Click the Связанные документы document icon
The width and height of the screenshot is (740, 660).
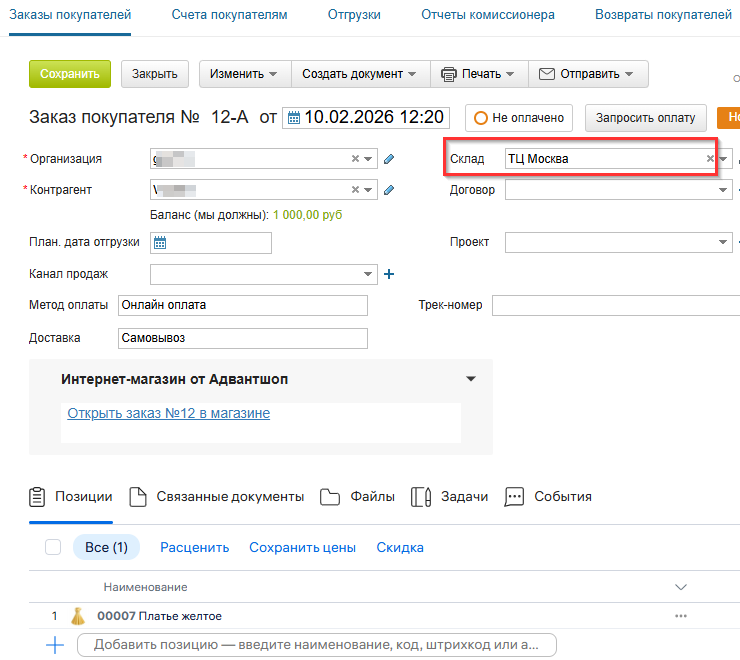point(138,497)
